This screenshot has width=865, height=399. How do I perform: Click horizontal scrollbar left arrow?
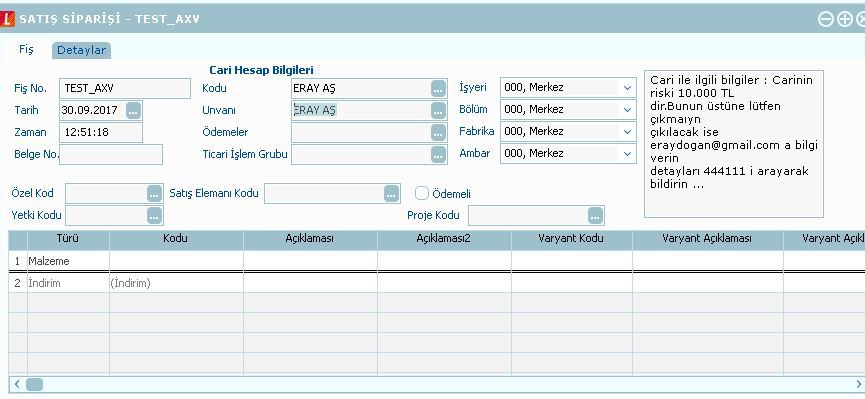(x=17, y=384)
